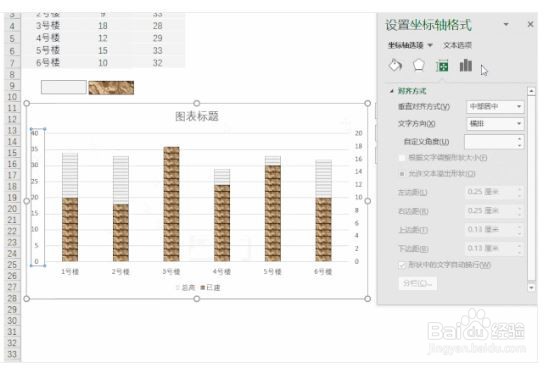Click the custom angle 自定义角度 input field
Screen dimensions: 558x368
[x=490, y=142]
